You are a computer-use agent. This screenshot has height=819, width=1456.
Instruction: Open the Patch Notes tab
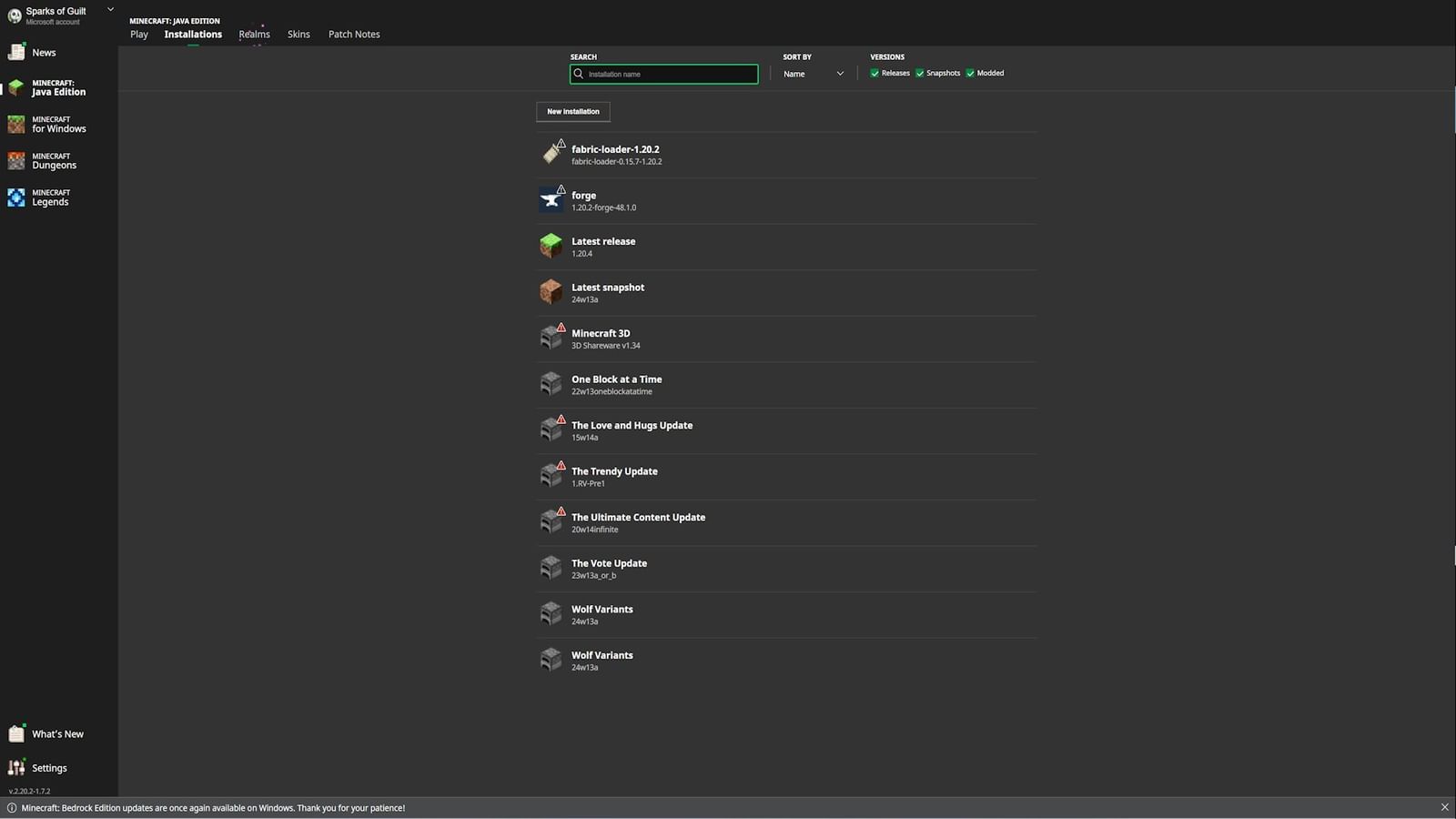click(x=354, y=34)
